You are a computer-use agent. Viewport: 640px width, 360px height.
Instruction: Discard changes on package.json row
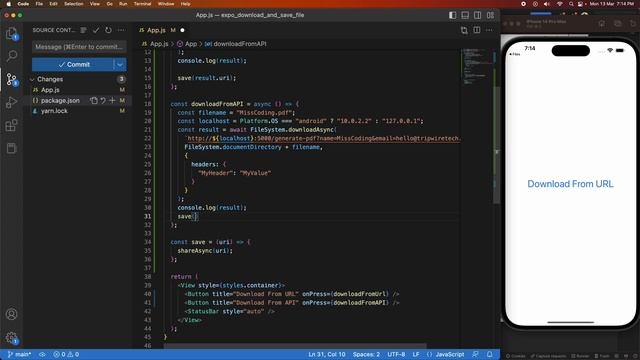click(103, 100)
